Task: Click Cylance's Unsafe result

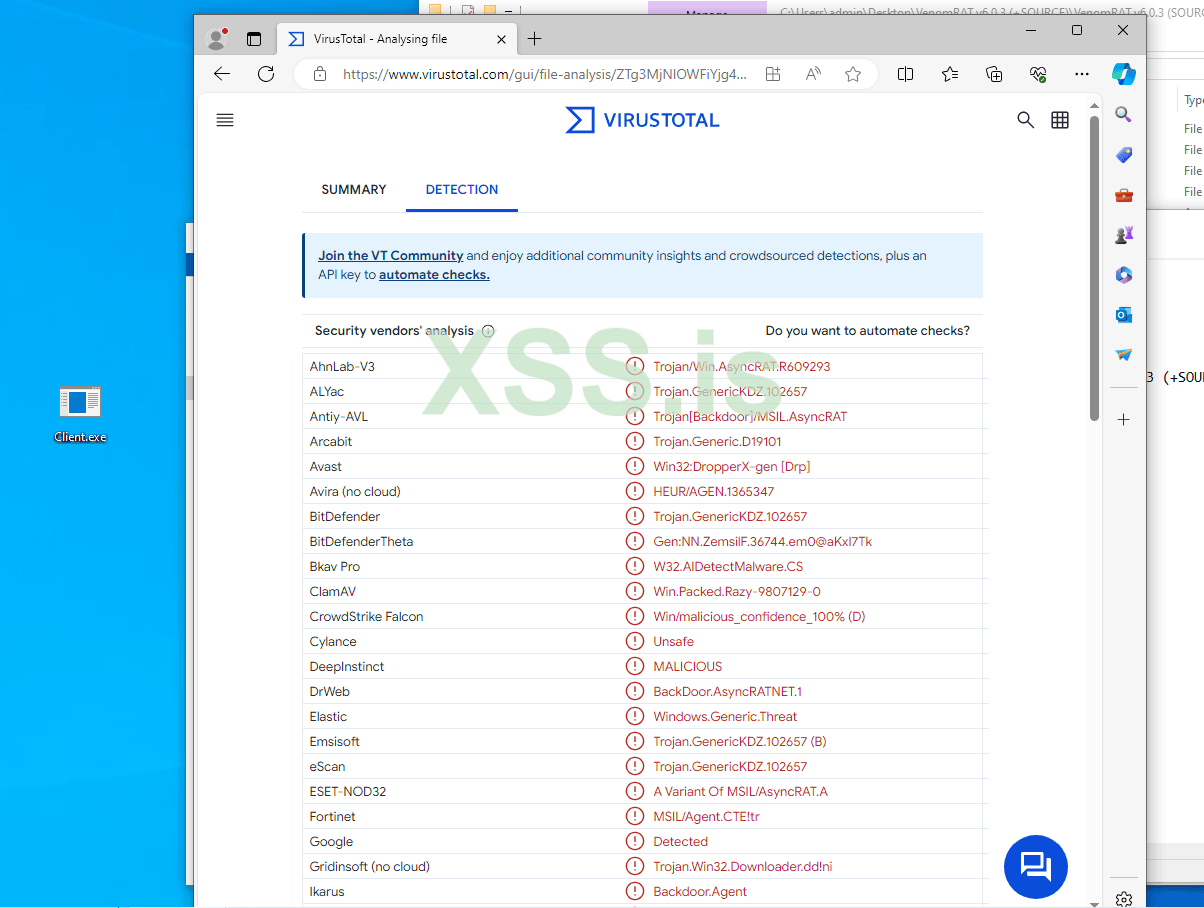Action: 674,642
